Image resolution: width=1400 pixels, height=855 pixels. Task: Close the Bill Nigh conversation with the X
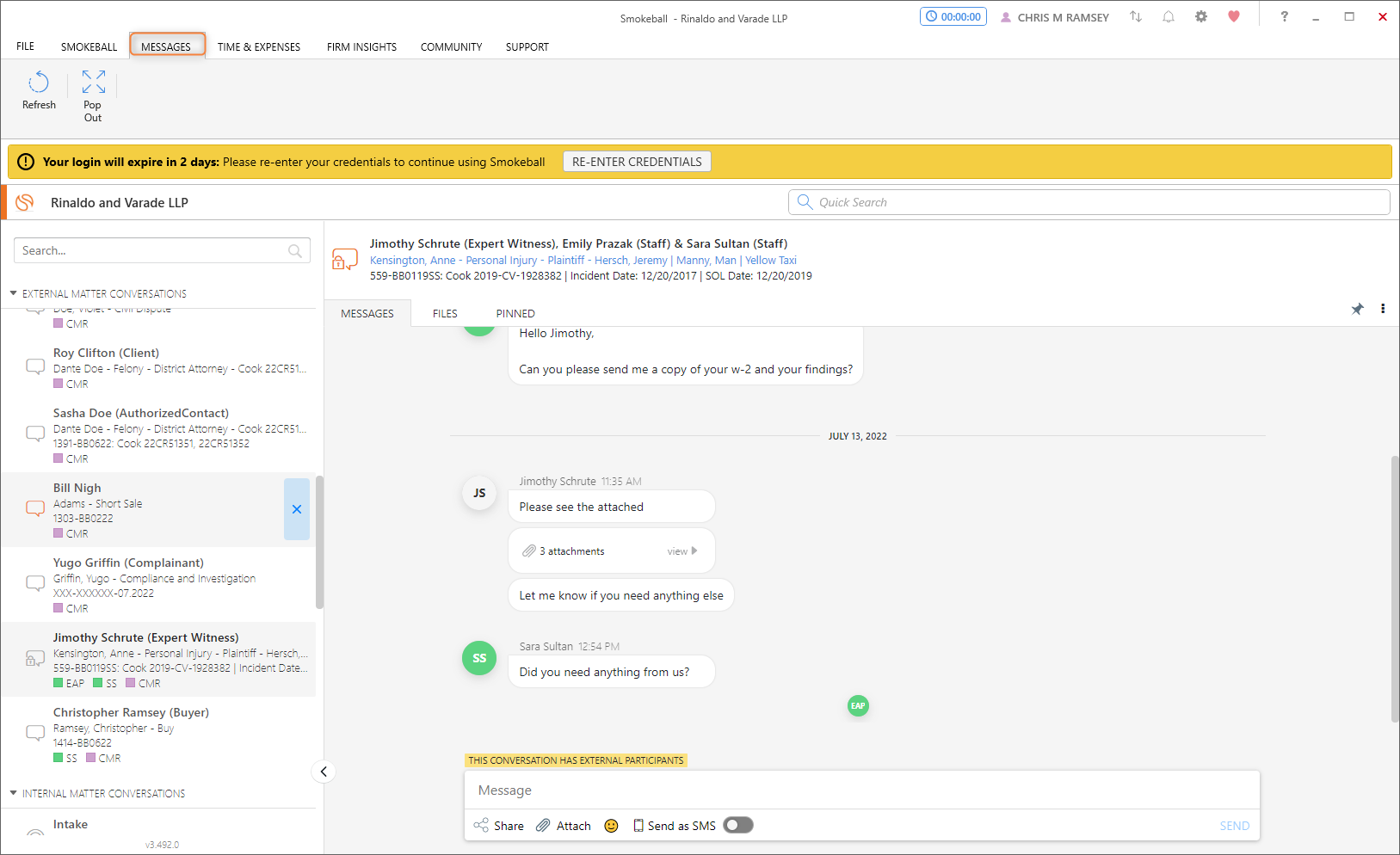pos(297,509)
